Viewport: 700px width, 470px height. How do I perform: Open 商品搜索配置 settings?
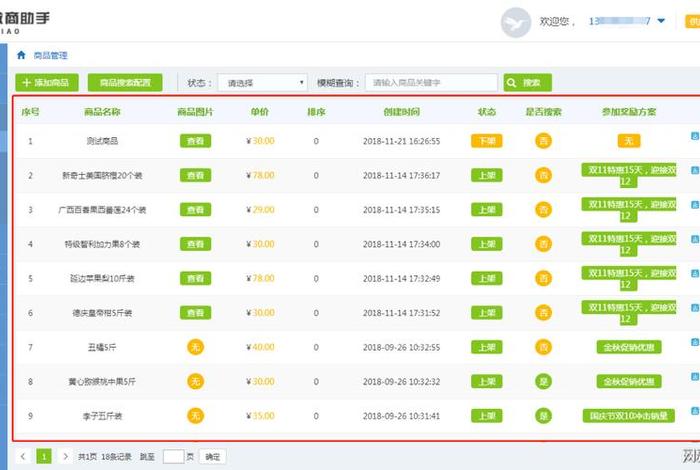pos(125,83)
